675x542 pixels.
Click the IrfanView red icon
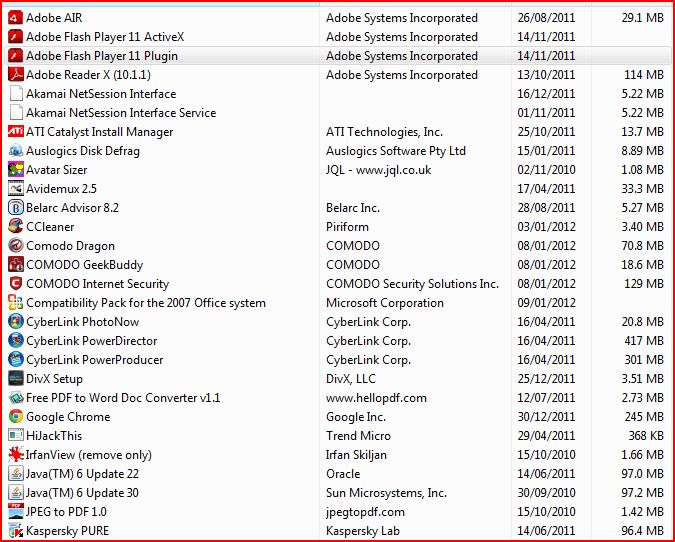point(16,455)
